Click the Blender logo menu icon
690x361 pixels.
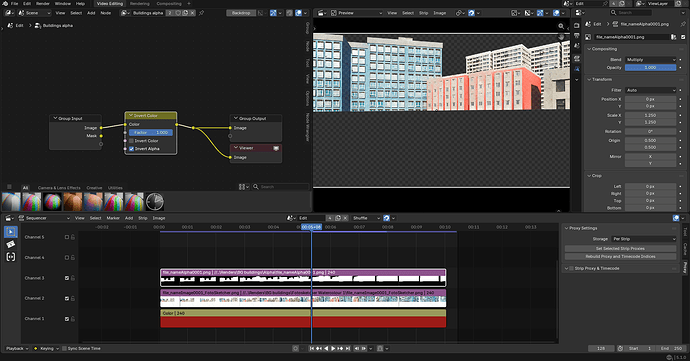point(5,4)
